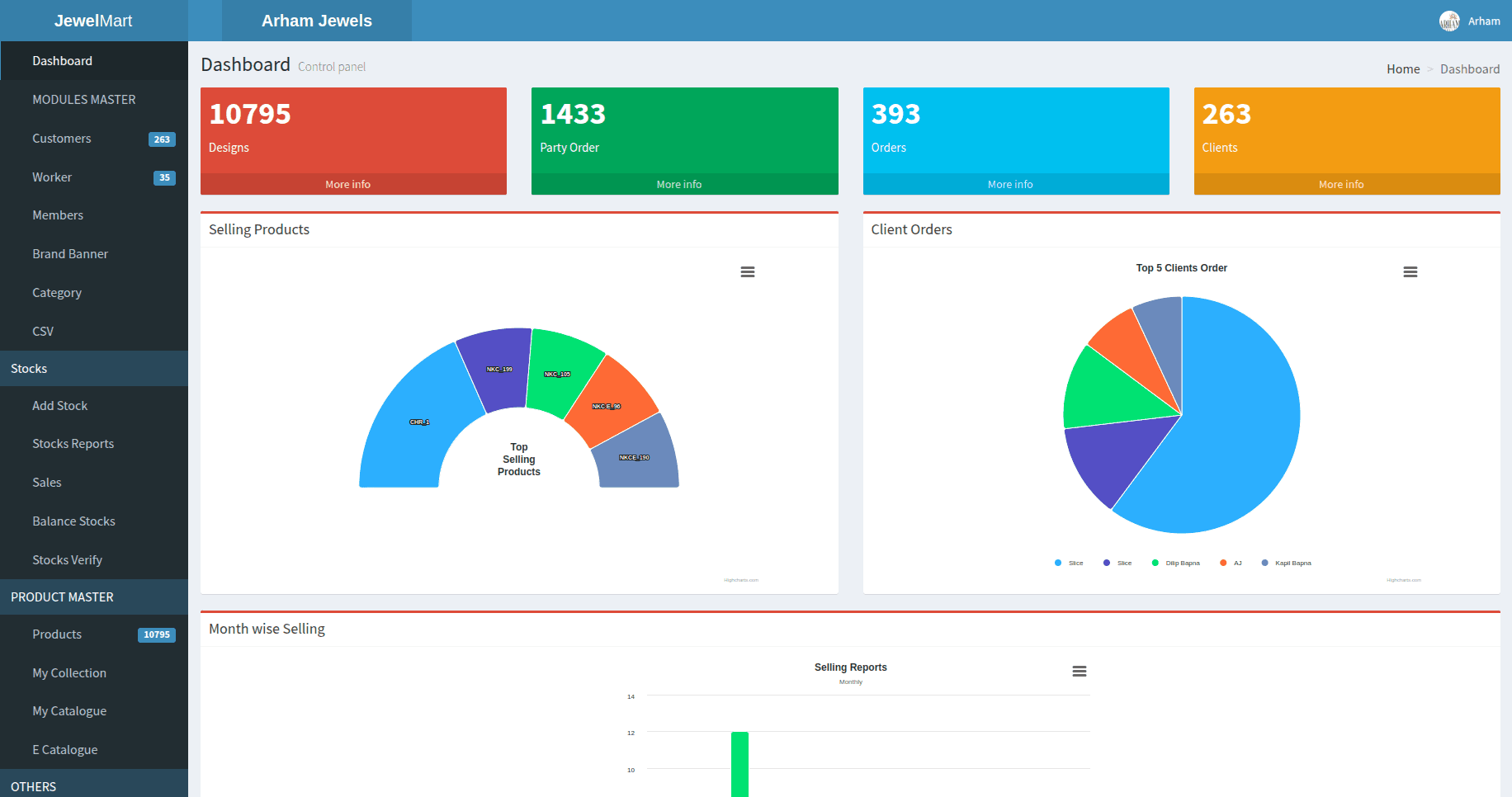This screenshot has width=1512, height=797.
Task: Expand PRODUCT MASTER section header
Action: click(x=94, y=597)
